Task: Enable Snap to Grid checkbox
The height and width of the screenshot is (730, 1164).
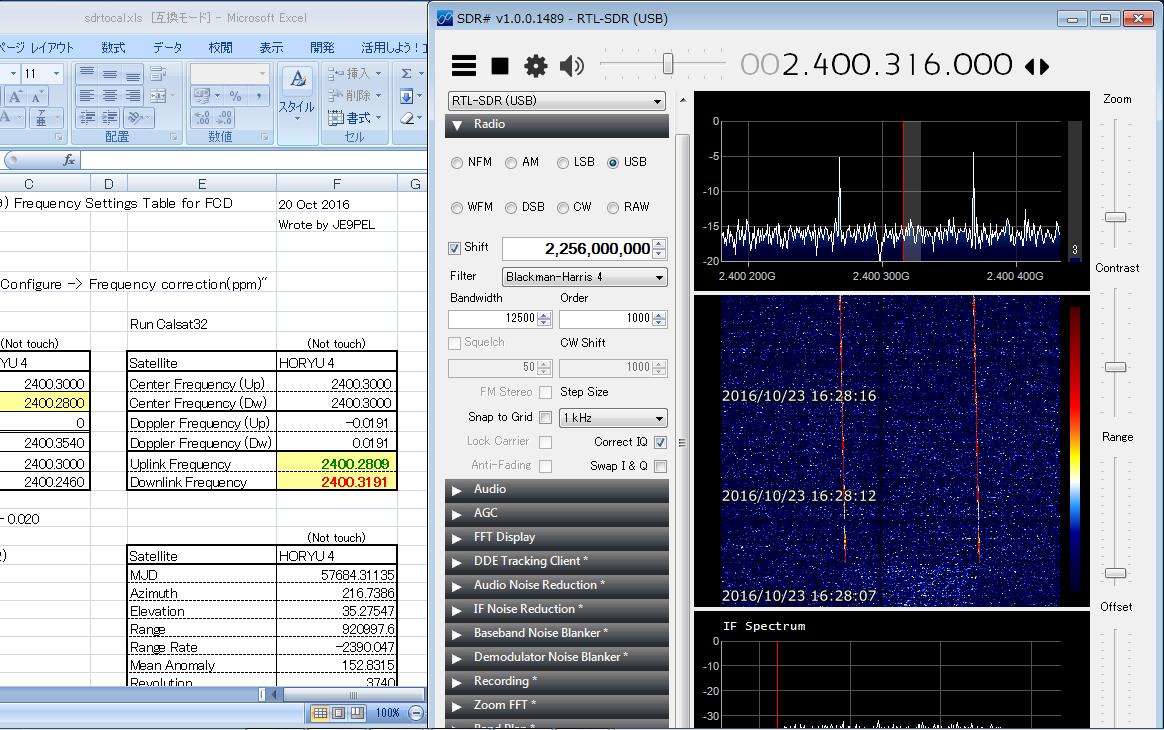Action: [x=546, y=417]
